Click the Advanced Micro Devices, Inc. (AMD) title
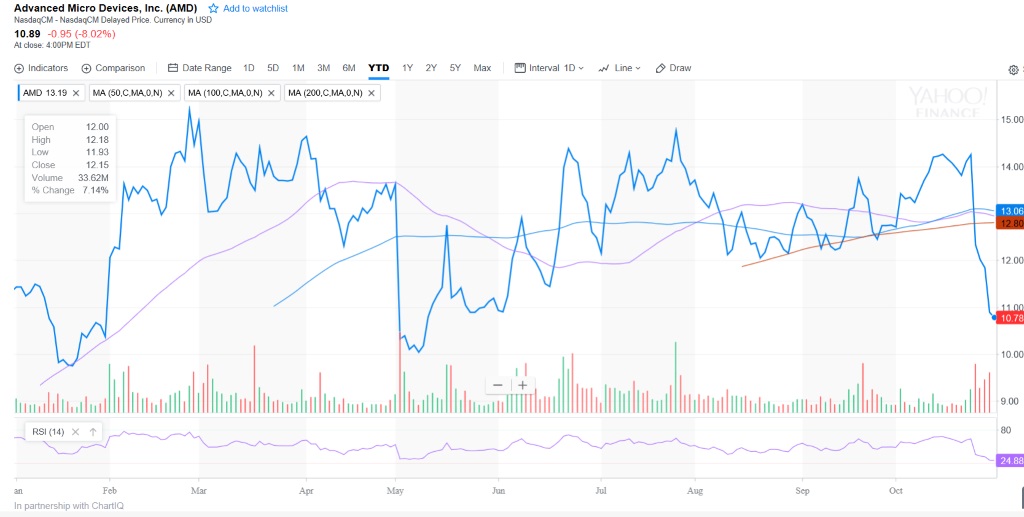Image resolution: width=1024 pixels, height=517 pixels. [x=106, y=8]
